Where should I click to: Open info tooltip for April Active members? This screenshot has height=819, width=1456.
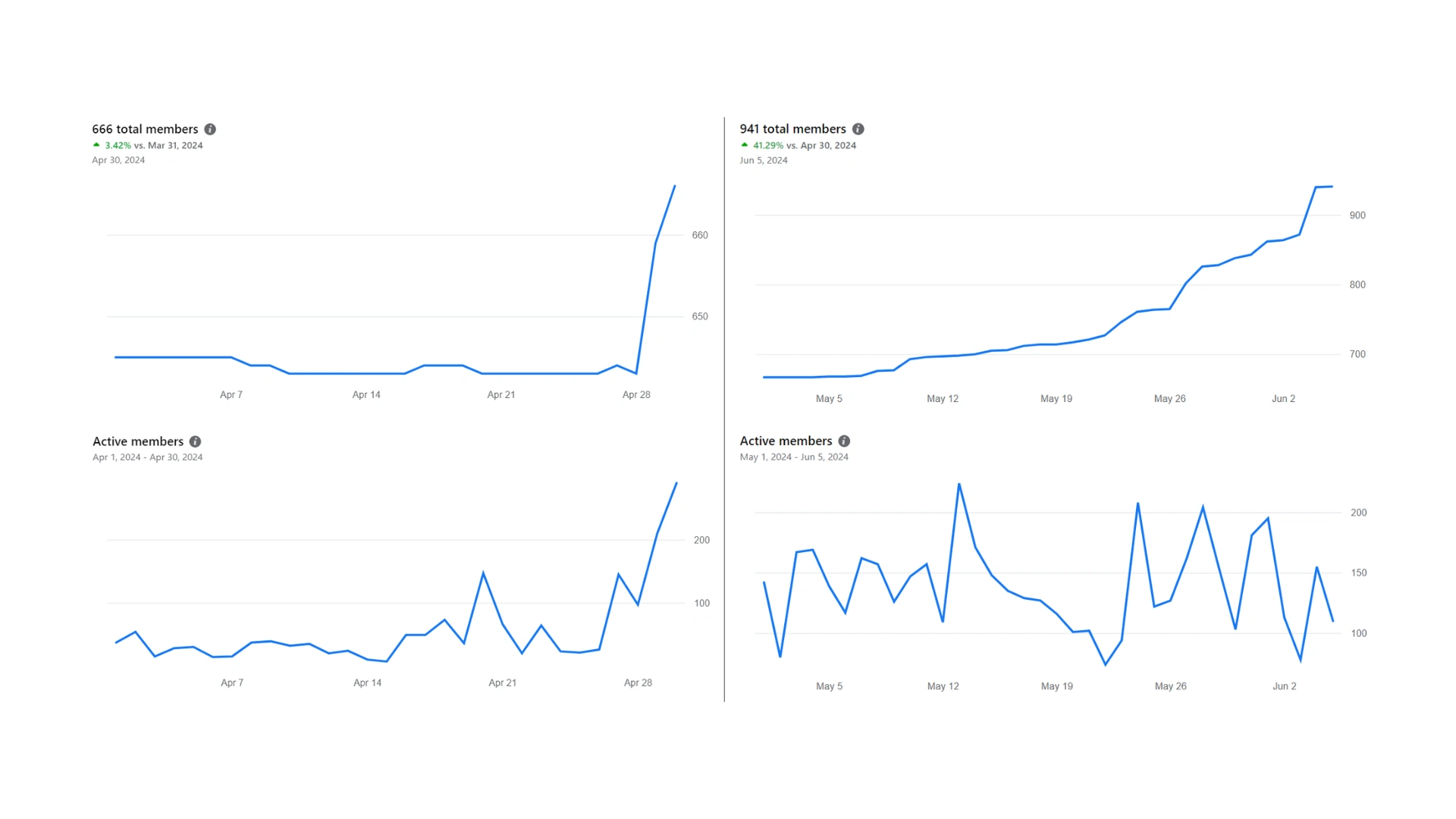pos(195,441)
